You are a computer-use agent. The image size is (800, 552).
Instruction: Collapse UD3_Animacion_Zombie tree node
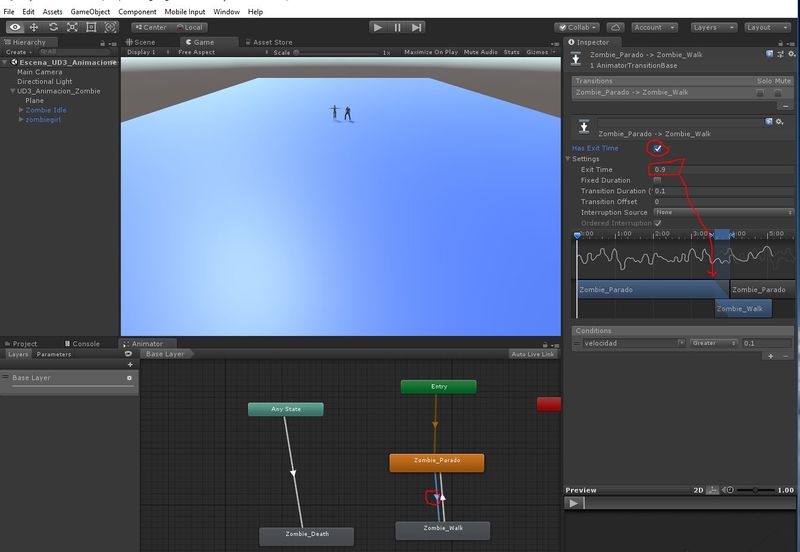13,91
